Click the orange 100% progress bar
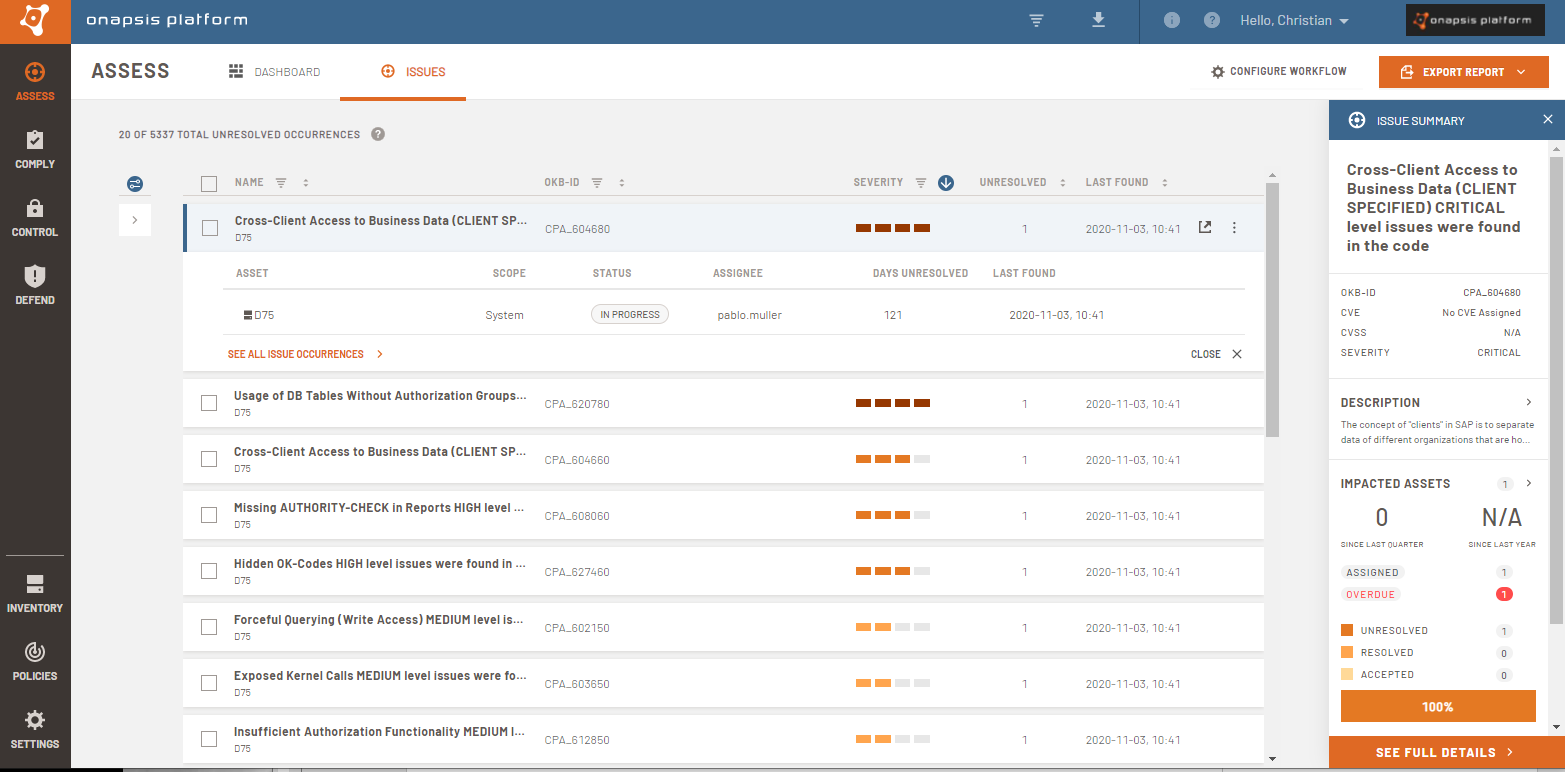 [x=1437, y=705]
